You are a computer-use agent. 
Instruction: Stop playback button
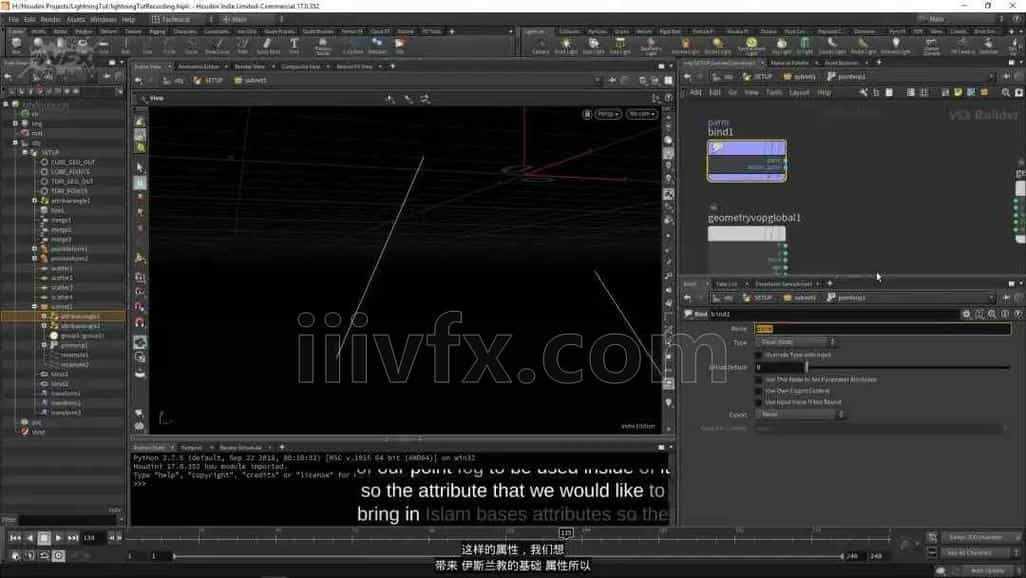[x=44, y=538]
